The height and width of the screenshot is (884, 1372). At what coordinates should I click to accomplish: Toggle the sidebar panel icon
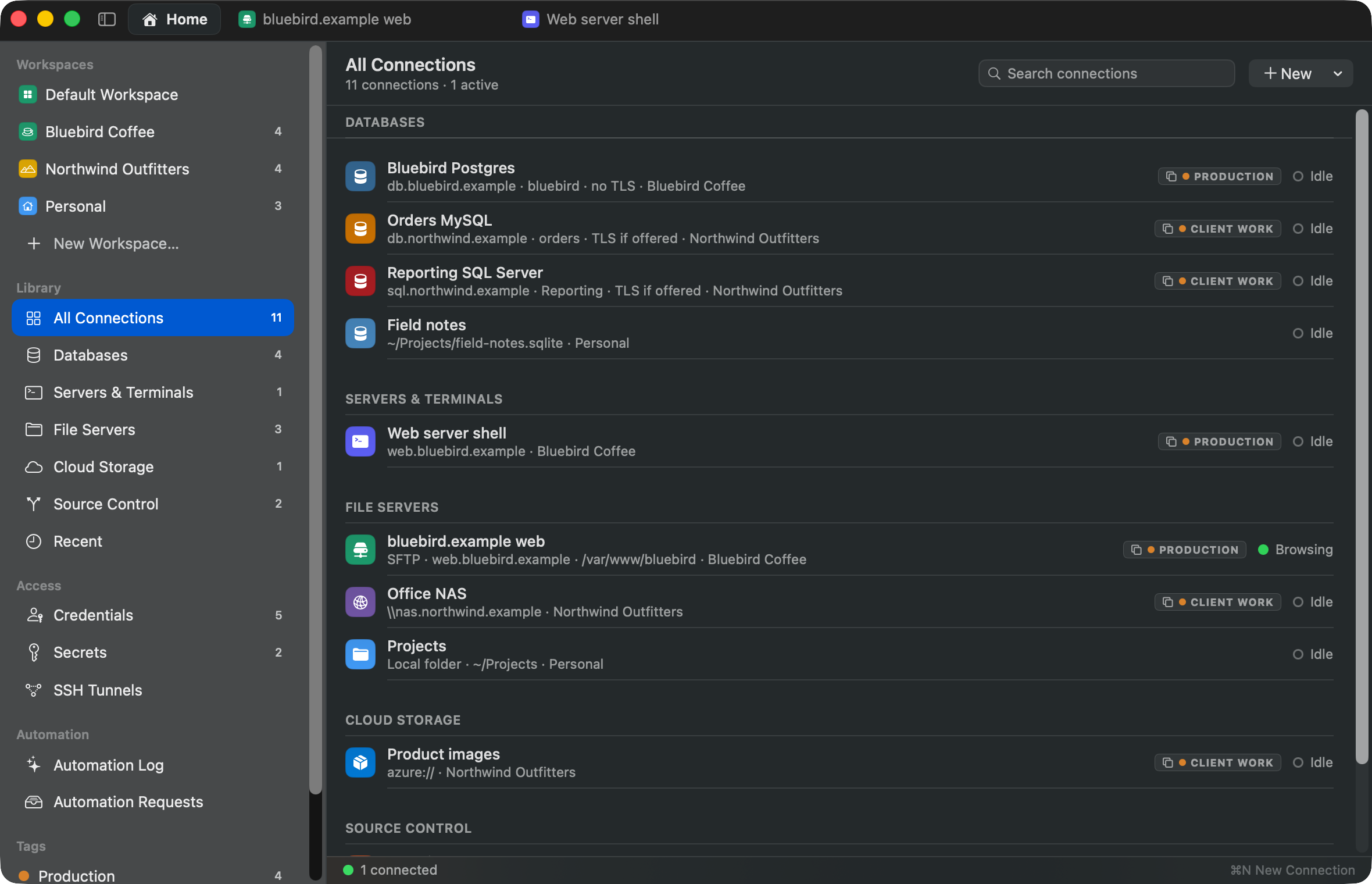107,19
